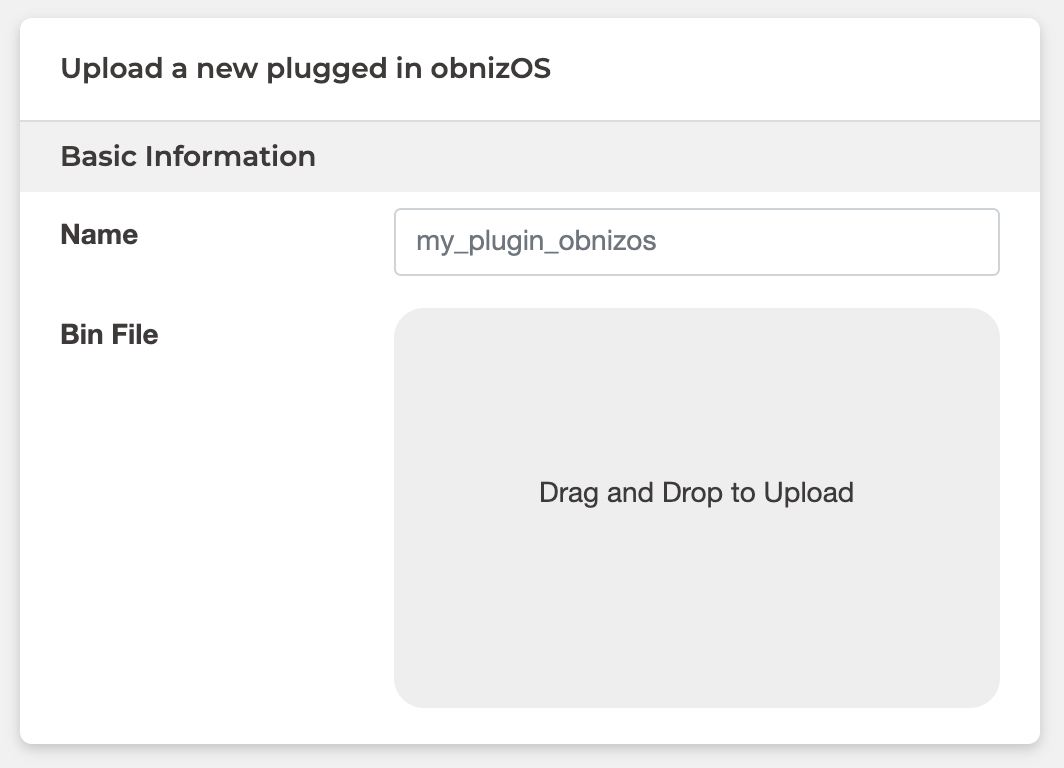Click the Name field label

(x=99, y=235)
